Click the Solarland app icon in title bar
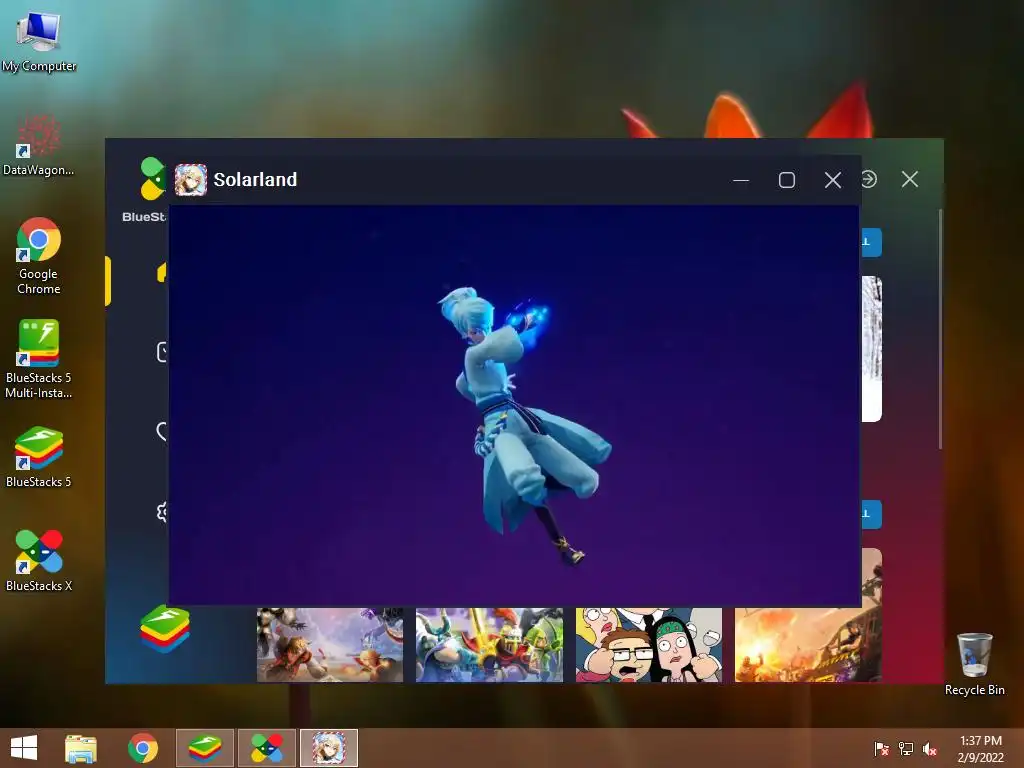This screenshot has width=1024, height=768. pos(191,180)
